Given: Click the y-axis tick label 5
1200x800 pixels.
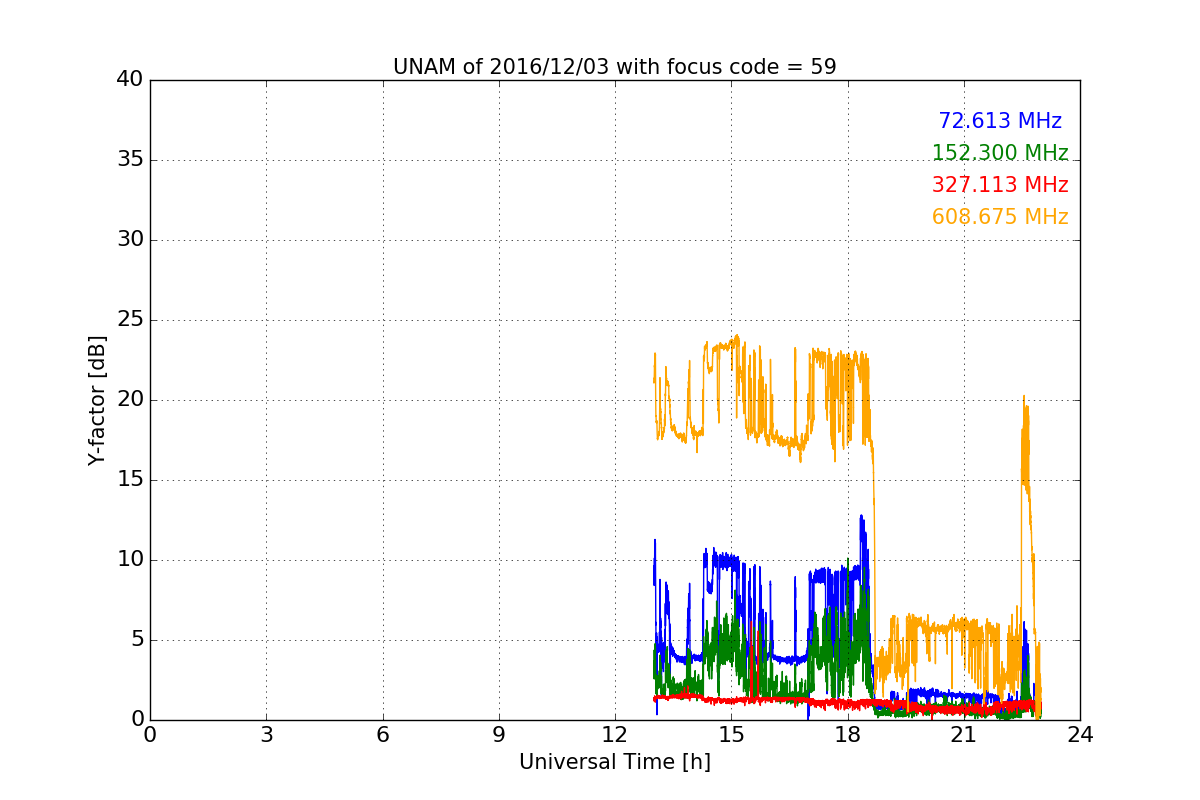Looking at the screenshot, I should (136, 640).
